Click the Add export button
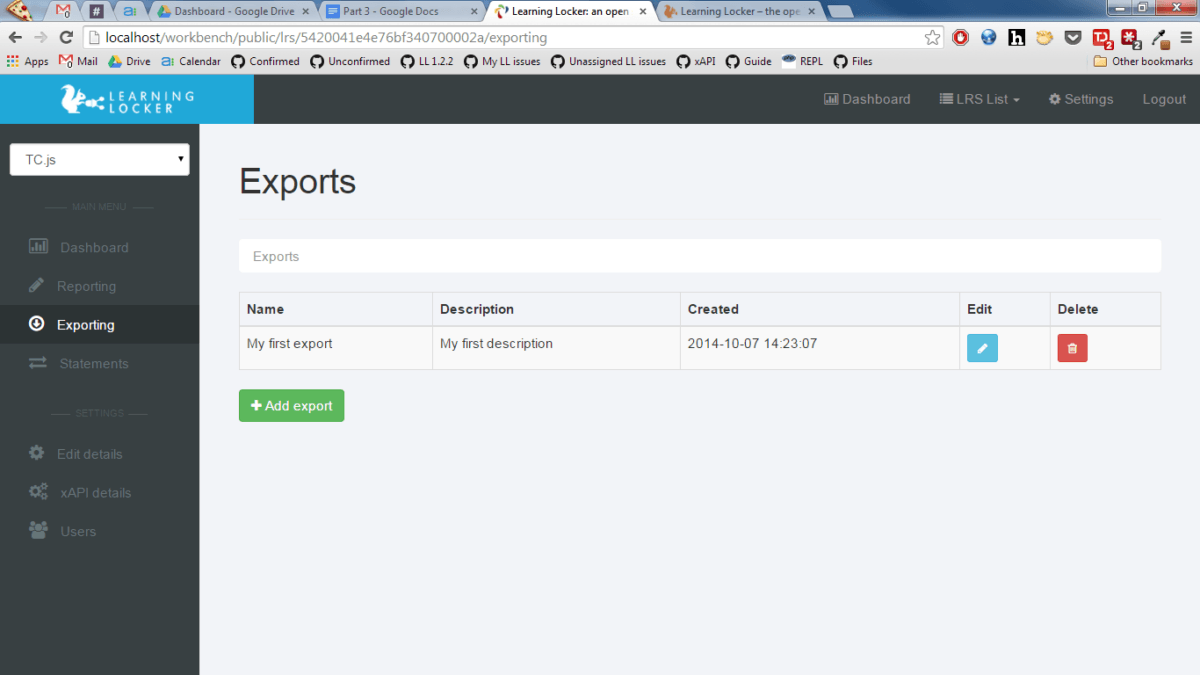 coord(291,405)
